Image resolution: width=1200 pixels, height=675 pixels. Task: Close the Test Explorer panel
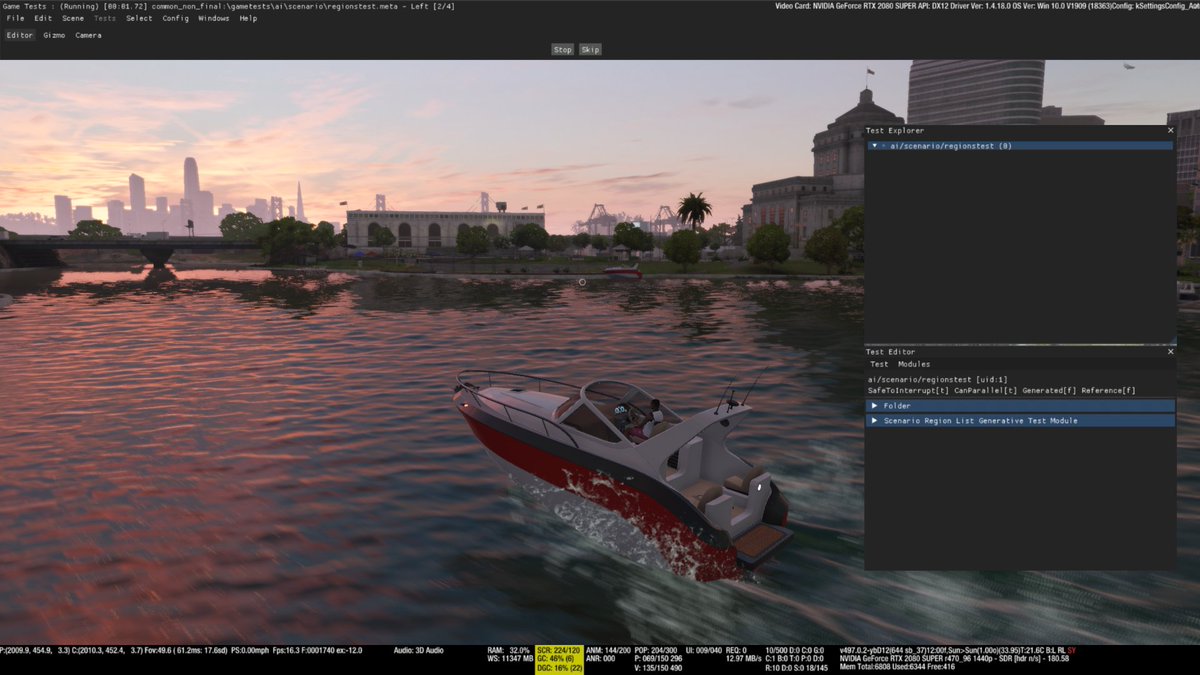(x=1170, y=131)
